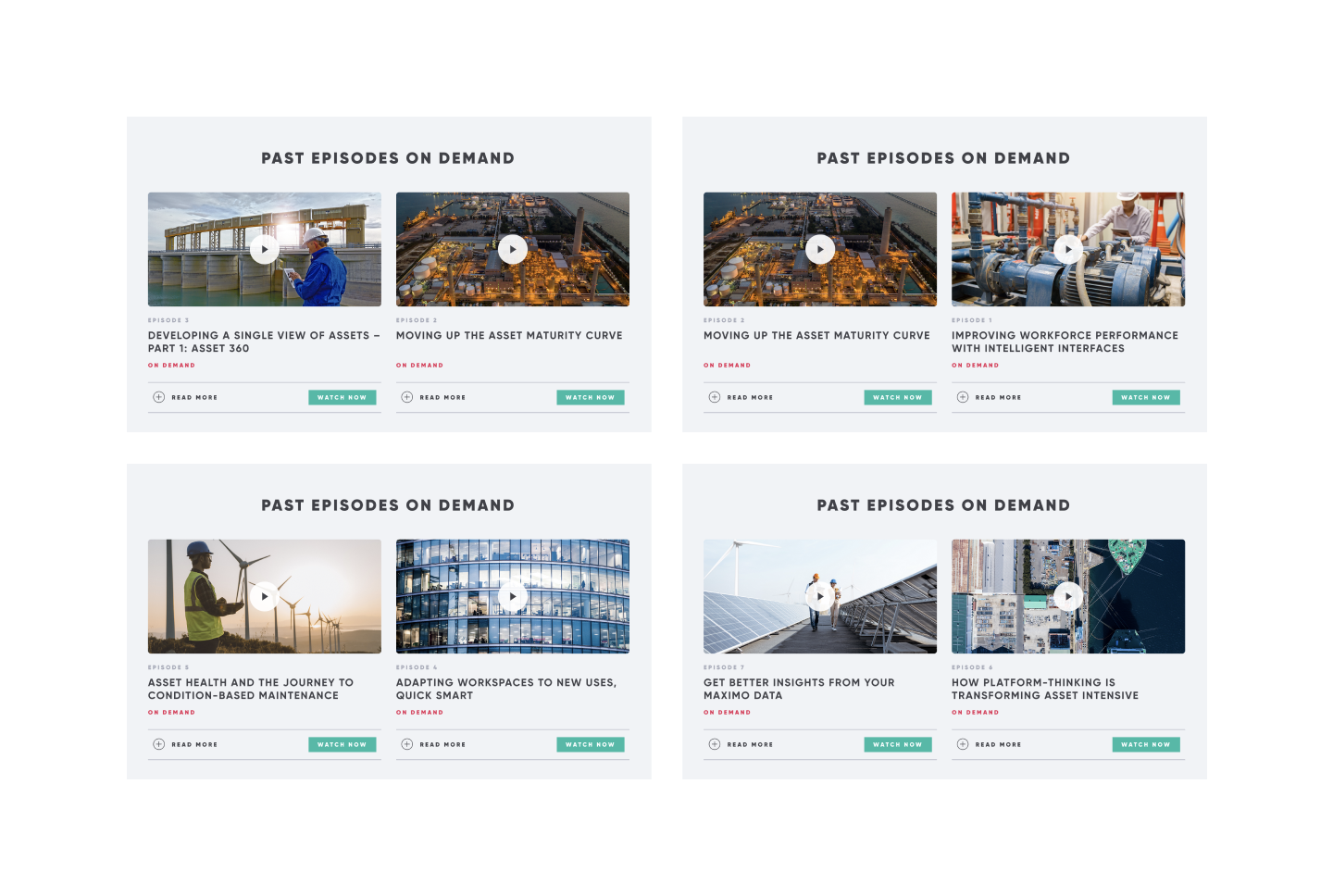1333x896 pixels.
Task: Click On Demand under Condition-Based Maintenance title
Action: 171,712
